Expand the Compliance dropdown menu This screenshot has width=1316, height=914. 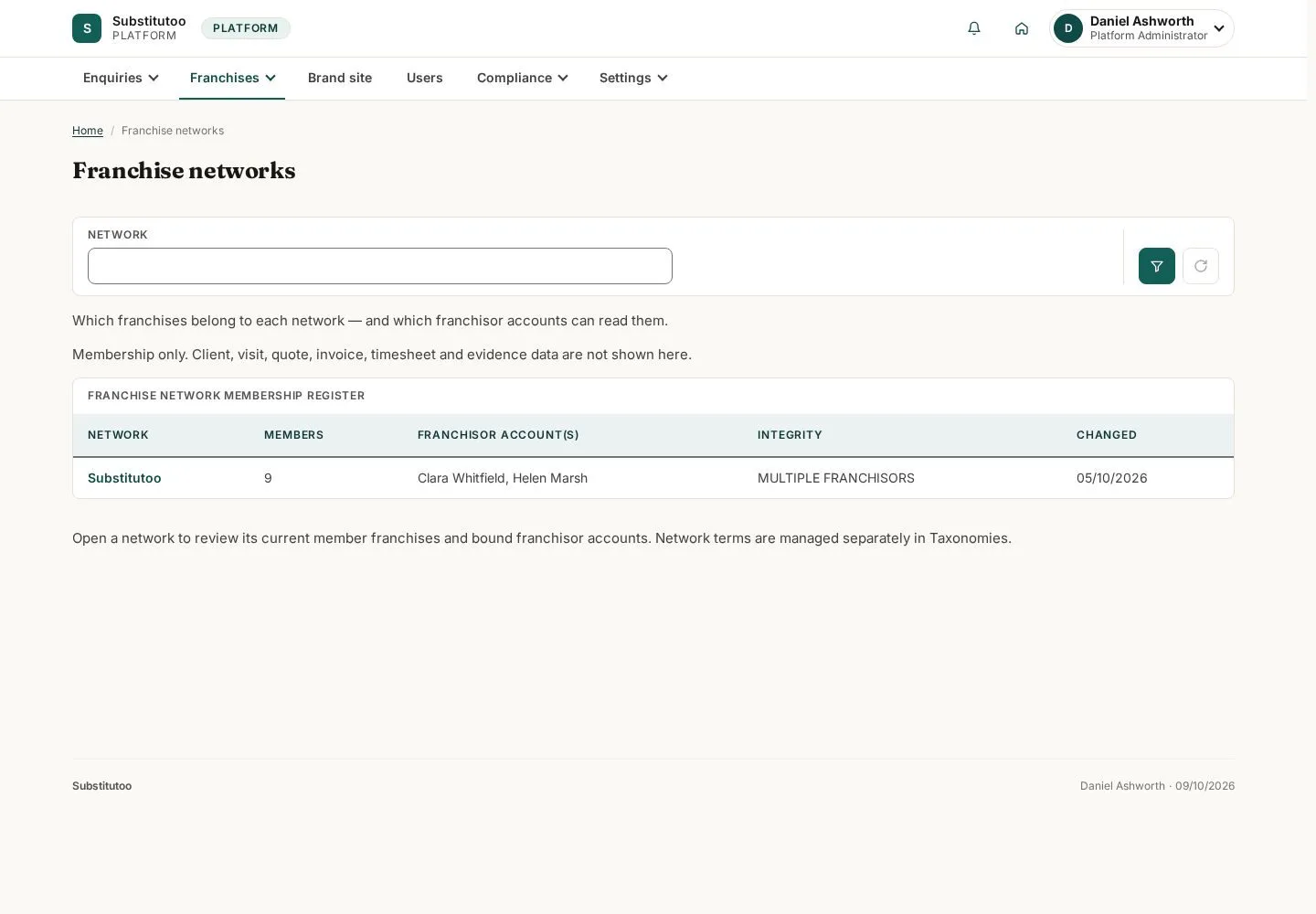[522, 78]
